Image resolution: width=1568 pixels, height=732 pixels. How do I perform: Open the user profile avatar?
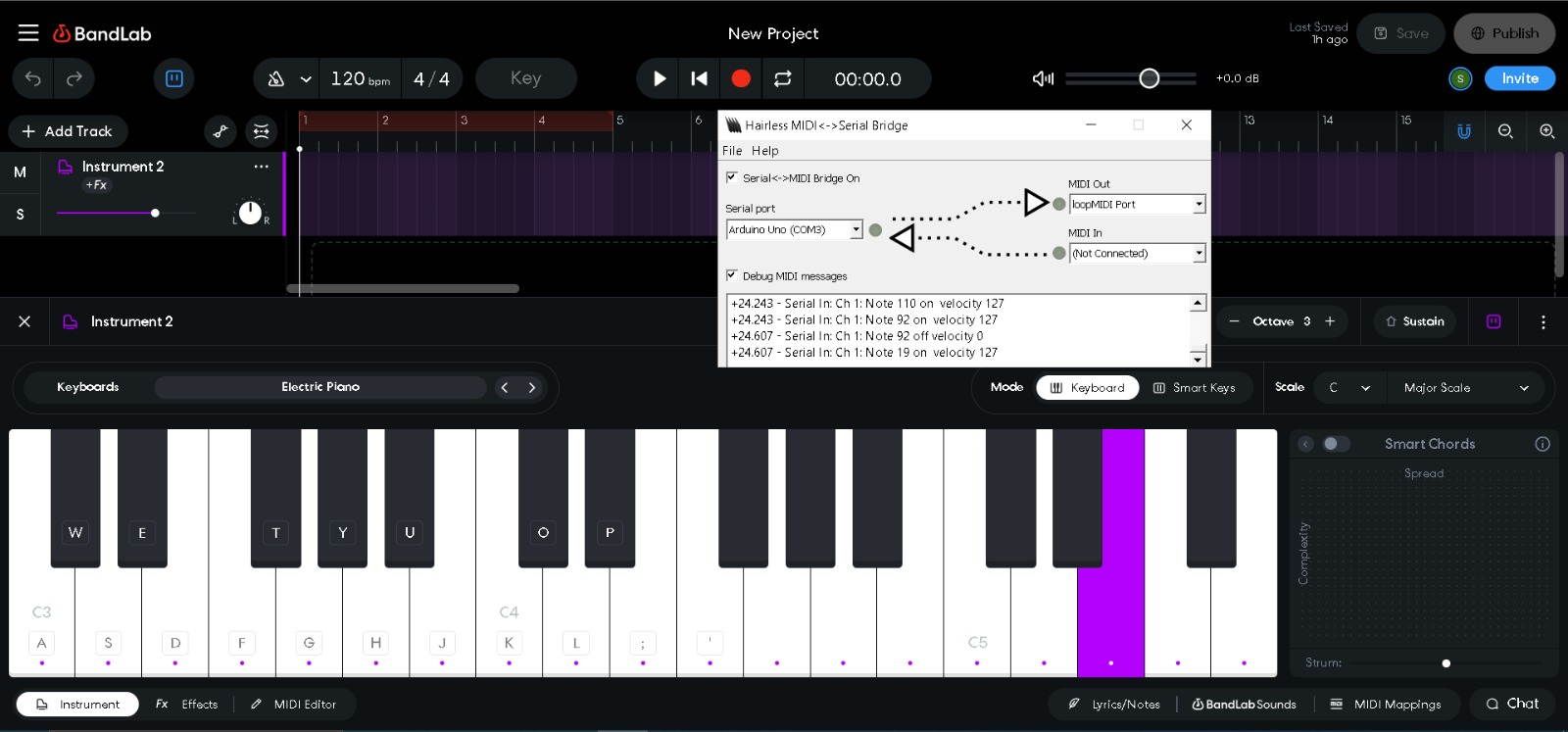click(1460, 78)
